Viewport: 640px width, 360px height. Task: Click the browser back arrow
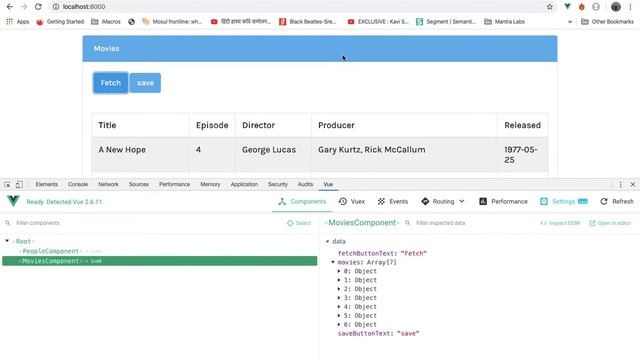pyautogui.click(x=9, y=7)
